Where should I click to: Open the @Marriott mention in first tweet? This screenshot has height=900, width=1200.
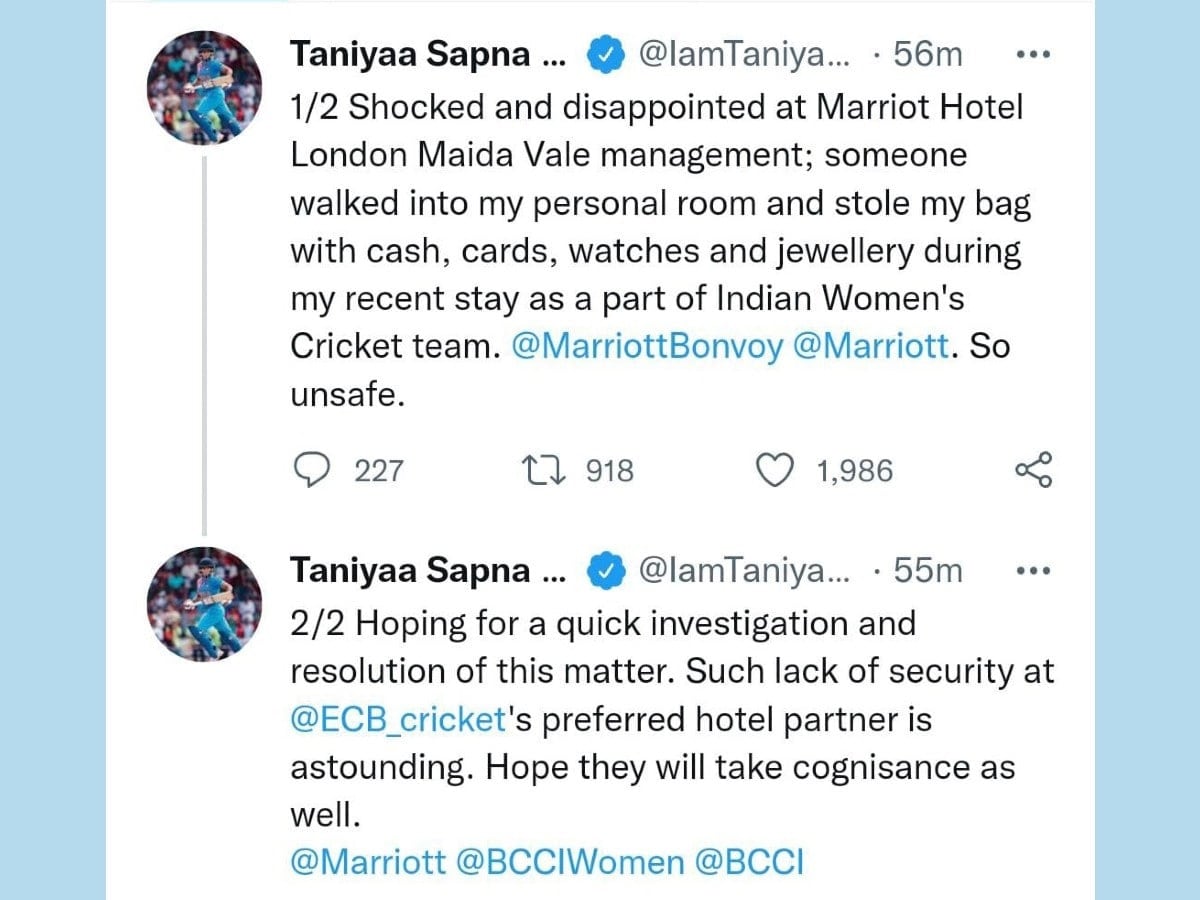(x=870, y=347)
